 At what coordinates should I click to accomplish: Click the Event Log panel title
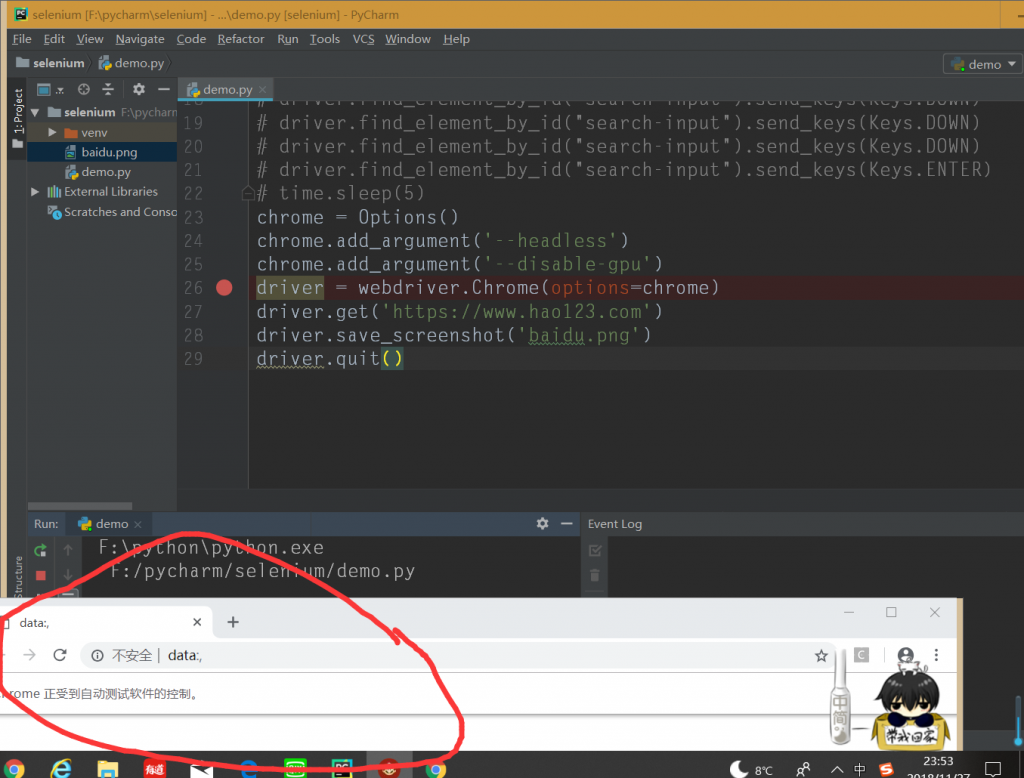pyautogui.click(x=615, y=524)
